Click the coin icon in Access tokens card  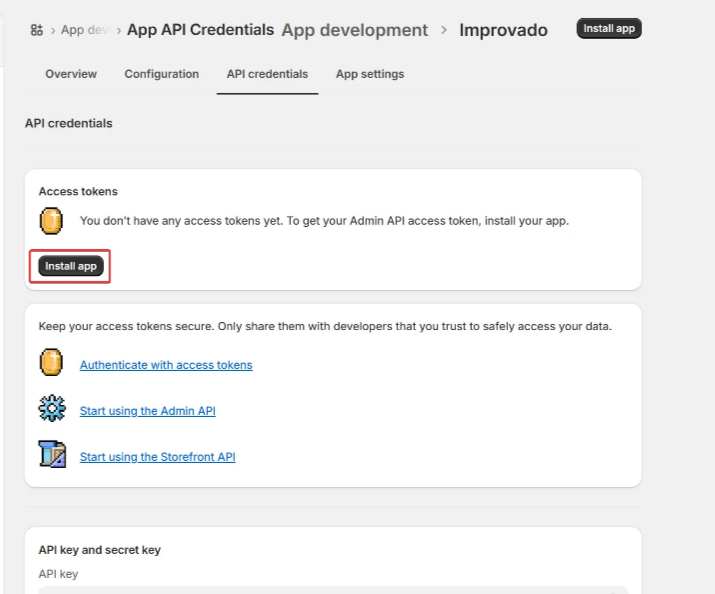tap(51, 221)
